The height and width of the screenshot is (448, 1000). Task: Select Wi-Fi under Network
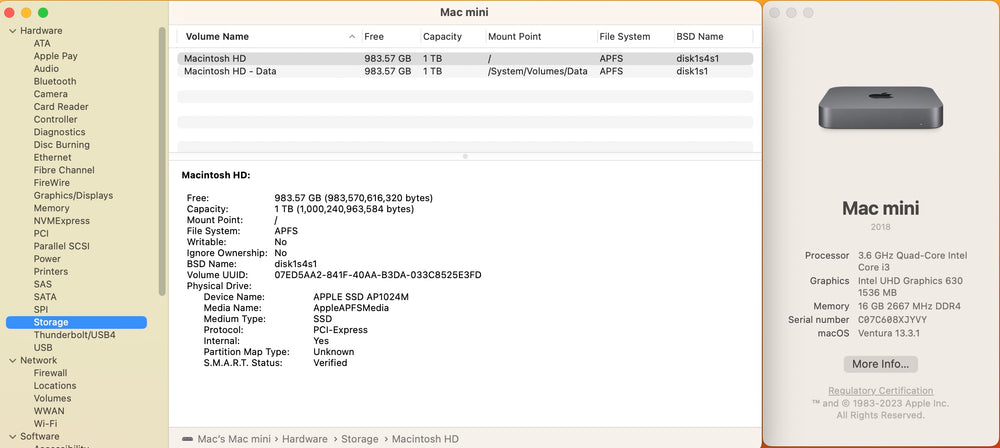tap(45, 424)
